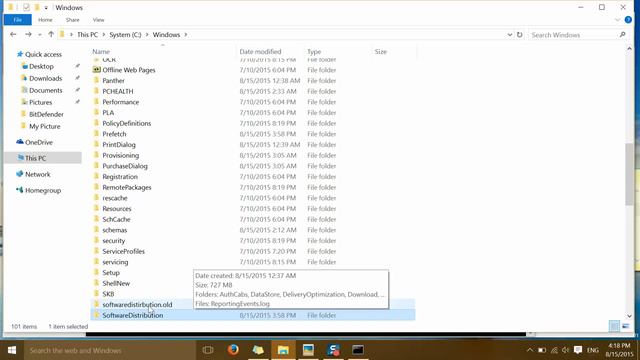Image resolution: width=640 pixels, height=360 pixels.
Task: Select Network in navigation pane
Action: pos(38,174)
